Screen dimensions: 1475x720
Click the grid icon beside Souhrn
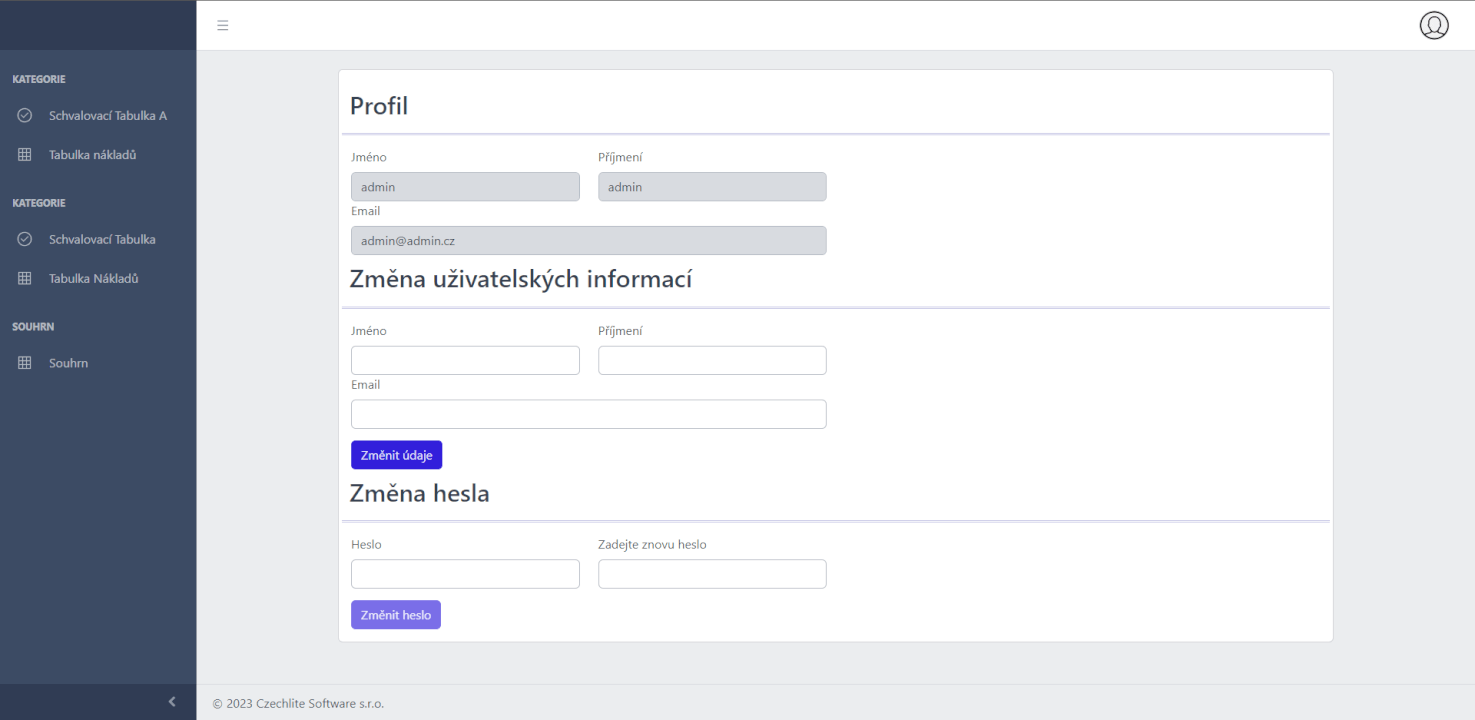tap(25, 363)
